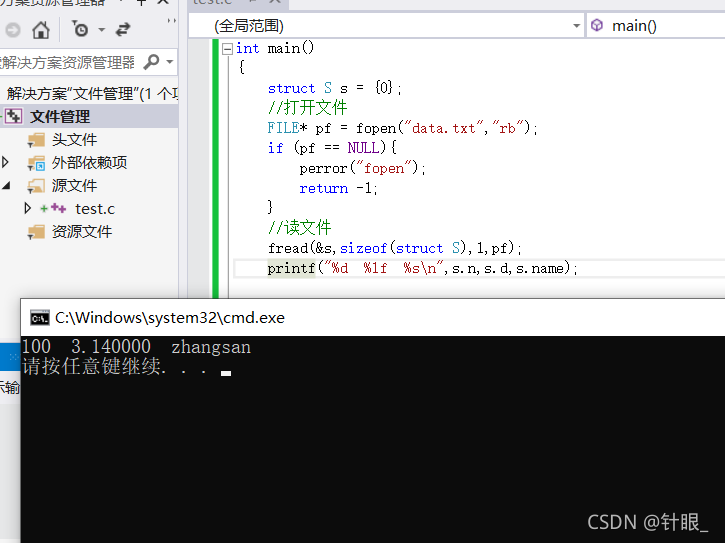Image resolution: width=725 pixels, height=543 pixels.
Task: Click the 头文件 folder icon
Action: pyautogui.click(x=36, y=140)
